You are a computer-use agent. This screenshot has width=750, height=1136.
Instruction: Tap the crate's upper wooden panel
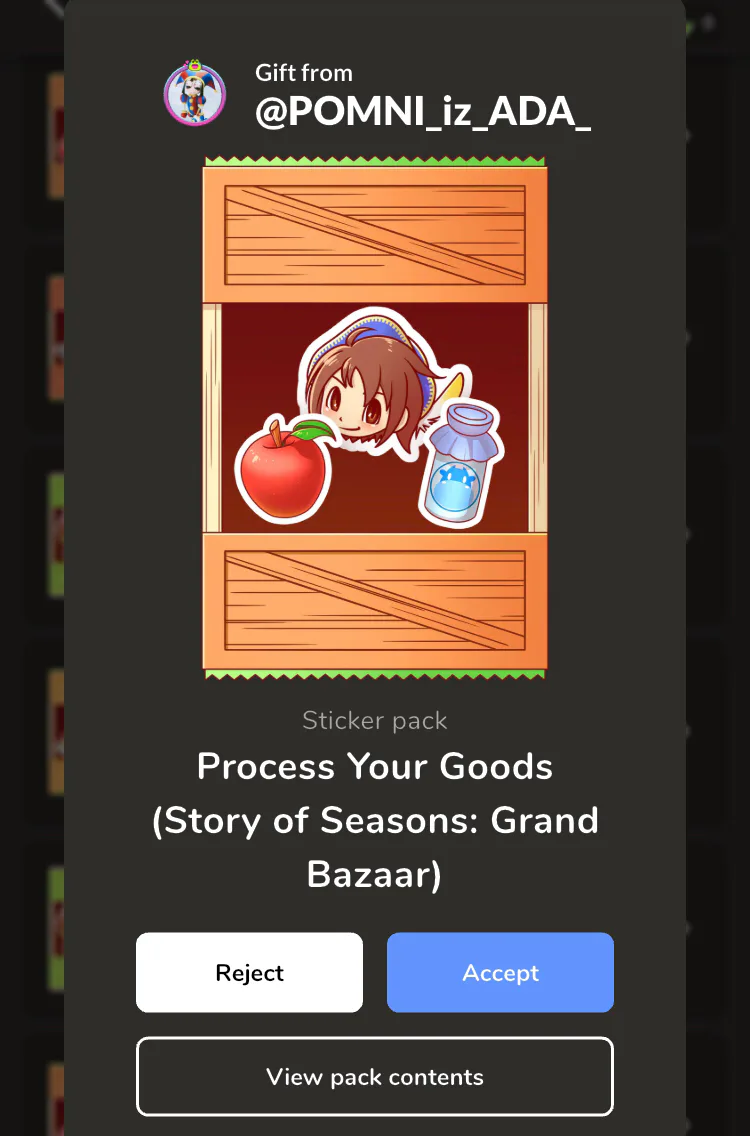coord(375,235)
